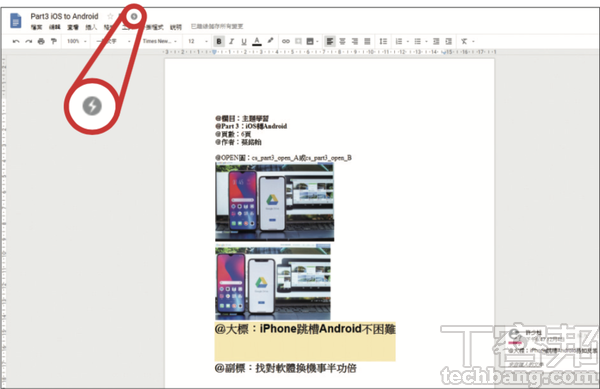Expand the arrow next to clear formatting

(473, 41)
